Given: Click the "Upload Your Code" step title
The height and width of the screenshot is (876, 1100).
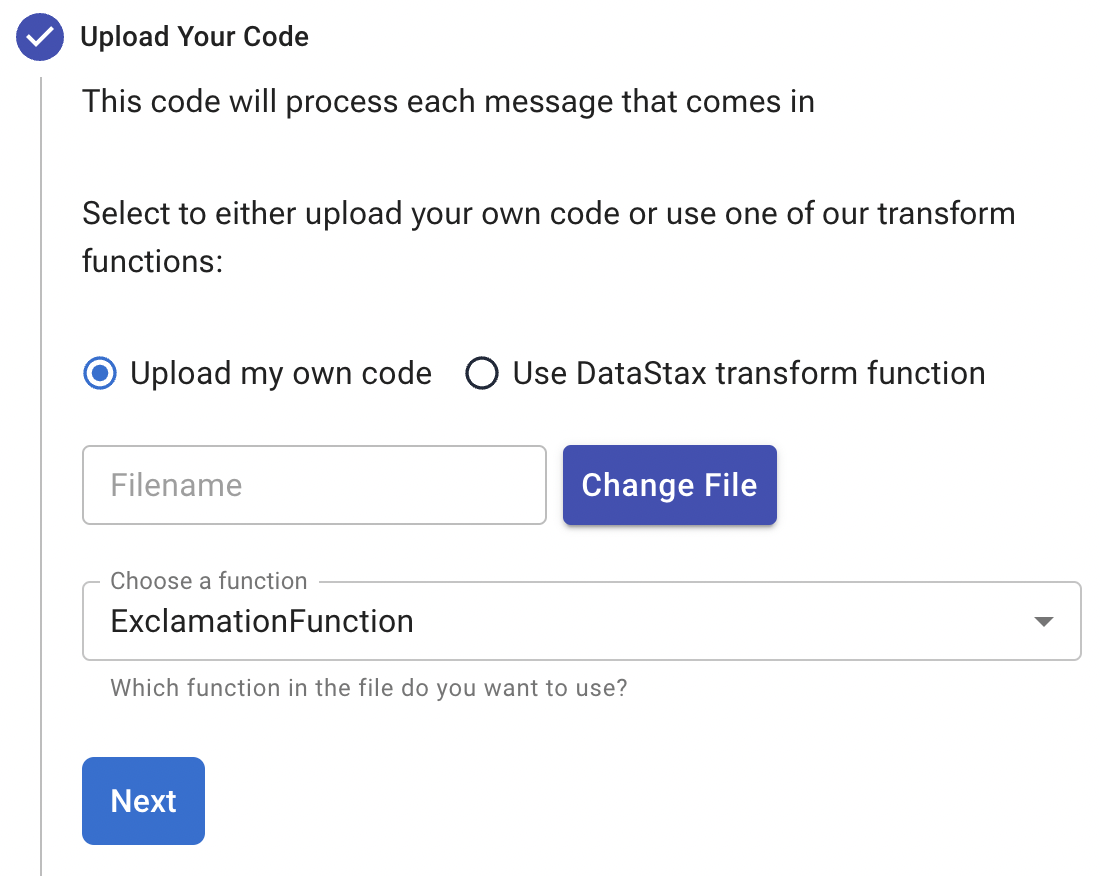Looking at the screenshot, I should [194, 38].
